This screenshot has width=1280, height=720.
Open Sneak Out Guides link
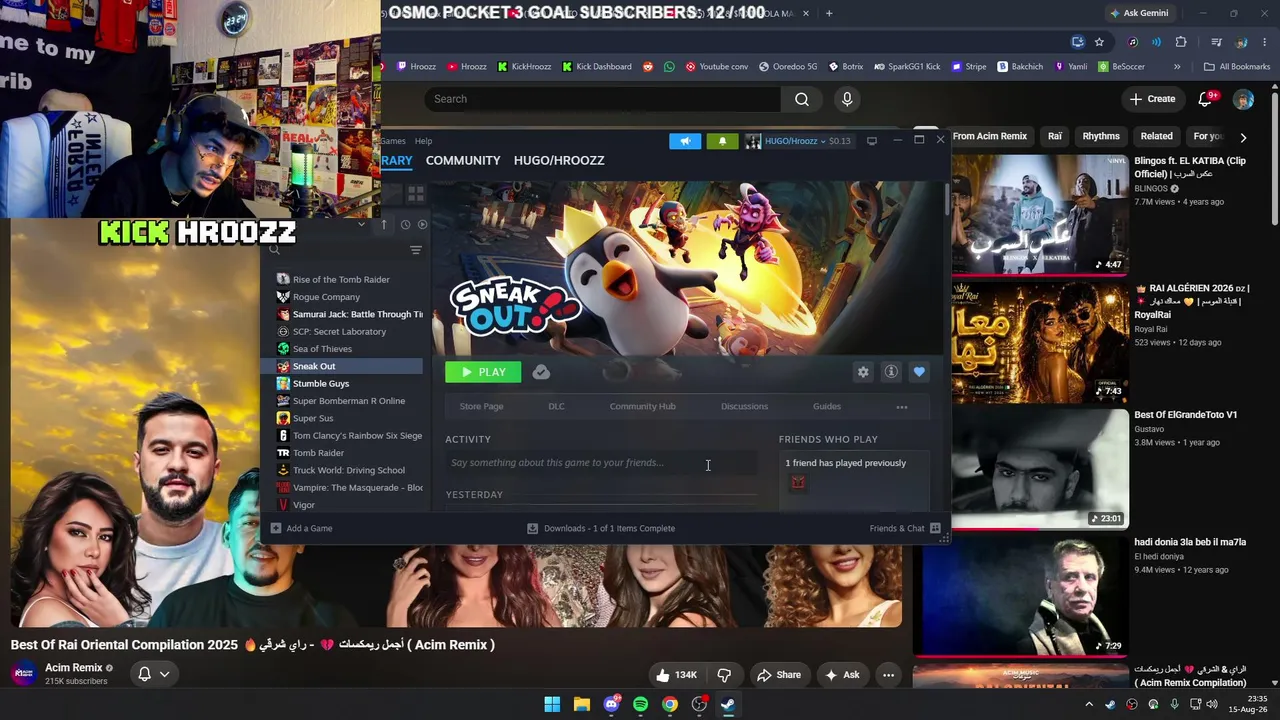pyautogui.click(x=826, y=406)
